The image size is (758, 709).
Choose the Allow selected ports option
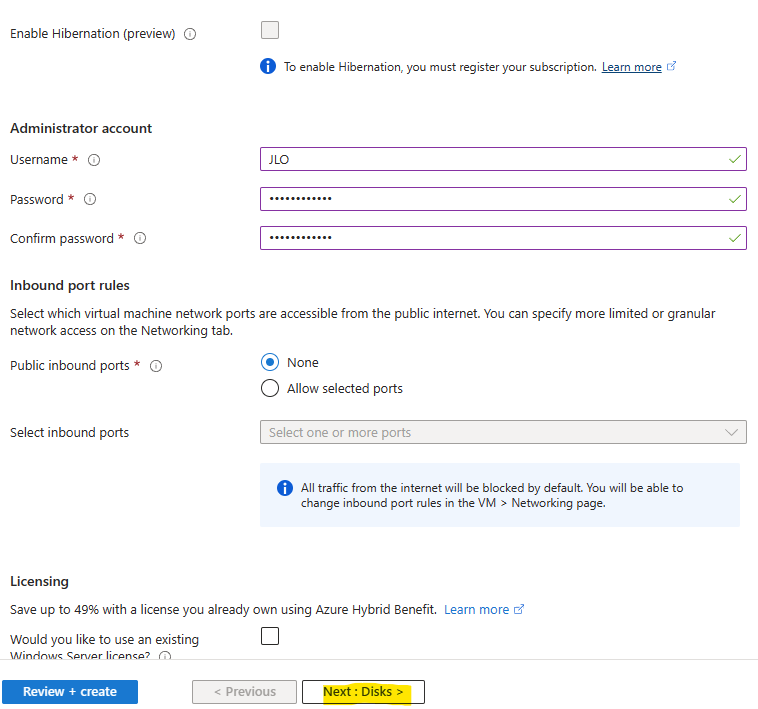[270, 388]
